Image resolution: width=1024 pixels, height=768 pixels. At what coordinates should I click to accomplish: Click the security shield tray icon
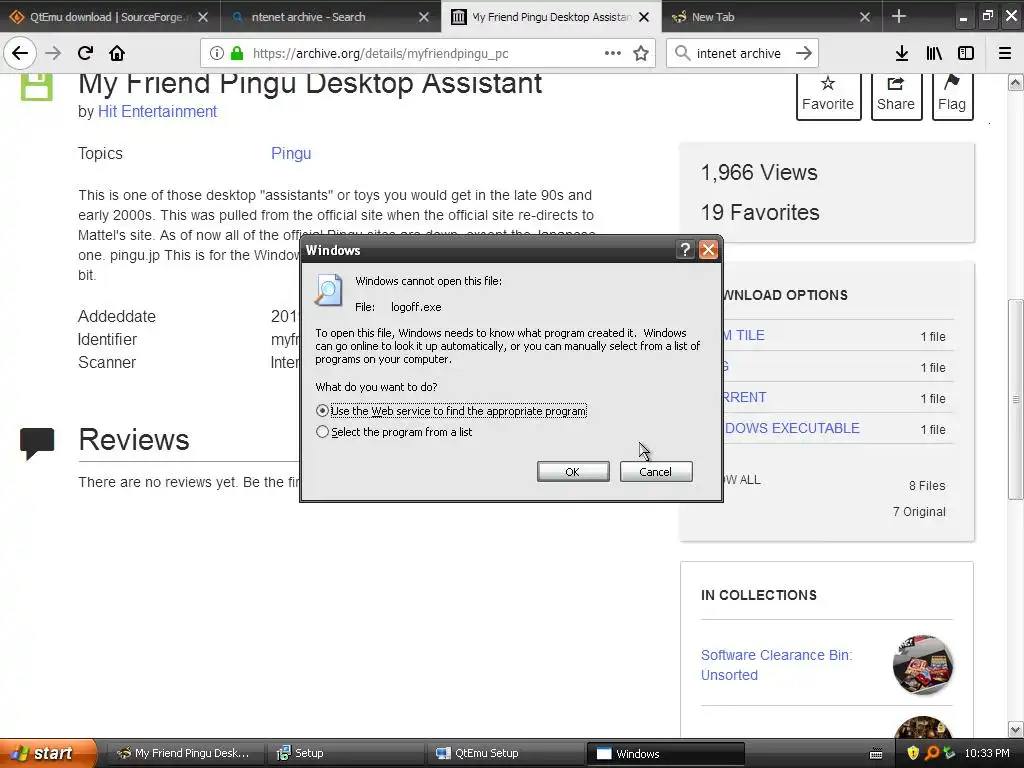click(x=913, y=753)
